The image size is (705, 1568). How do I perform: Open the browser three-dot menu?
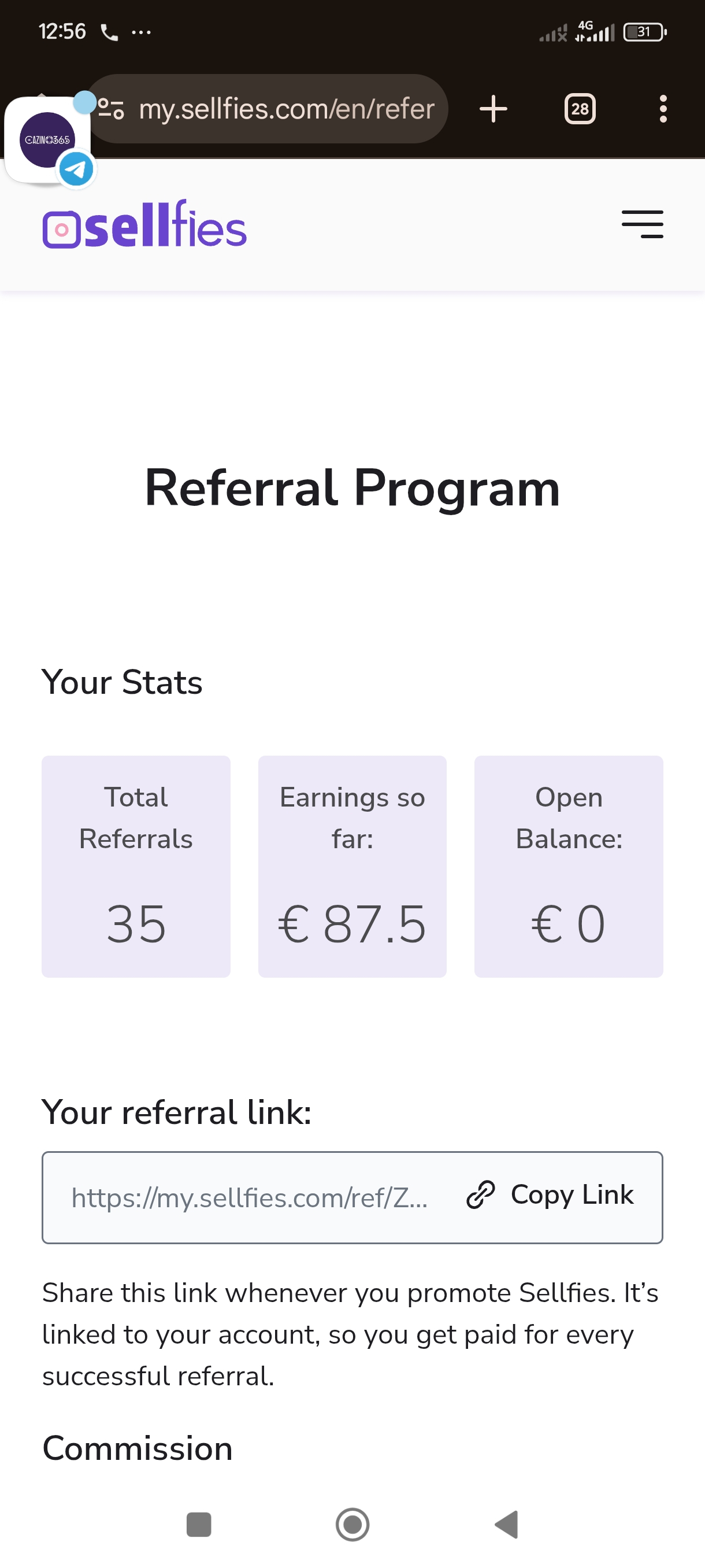pyautogui.click(x=662, y=110)
